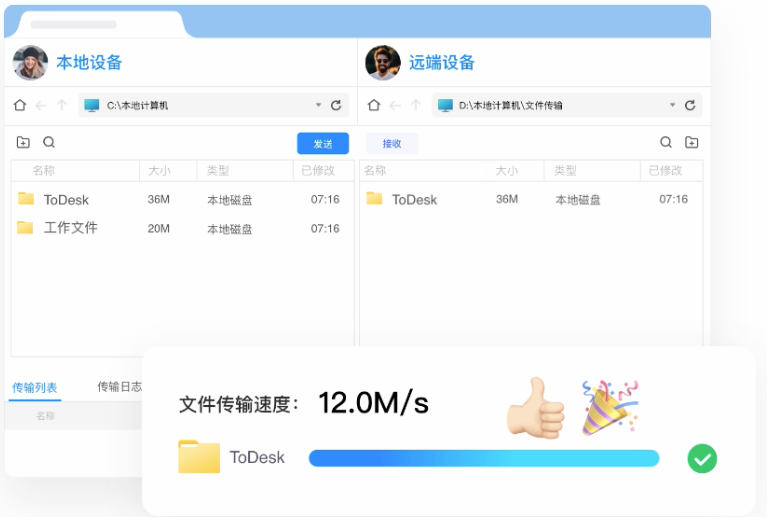The image size is (776, 518).
Task: Go up one level in remote pane
Action: point(416,105)
